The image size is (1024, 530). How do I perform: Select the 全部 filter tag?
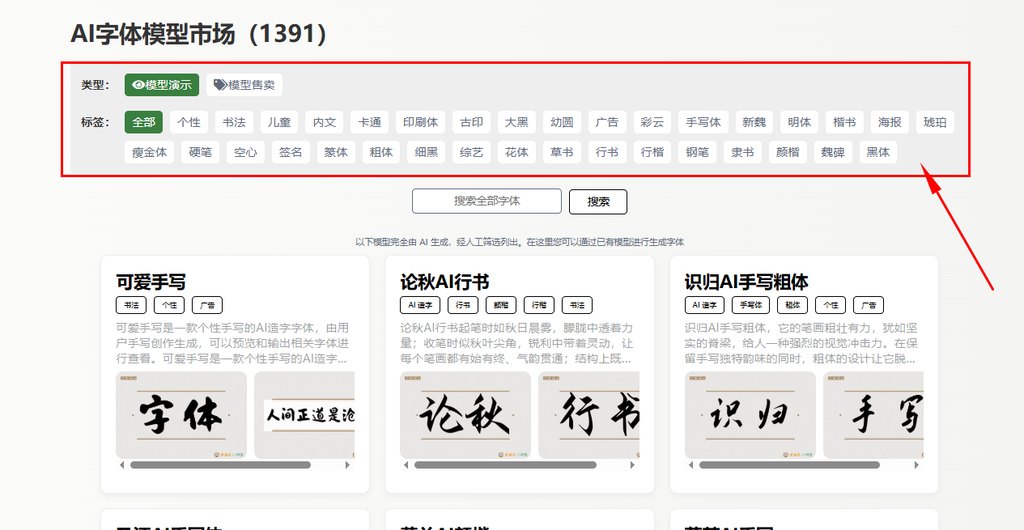tap(144, 122)
